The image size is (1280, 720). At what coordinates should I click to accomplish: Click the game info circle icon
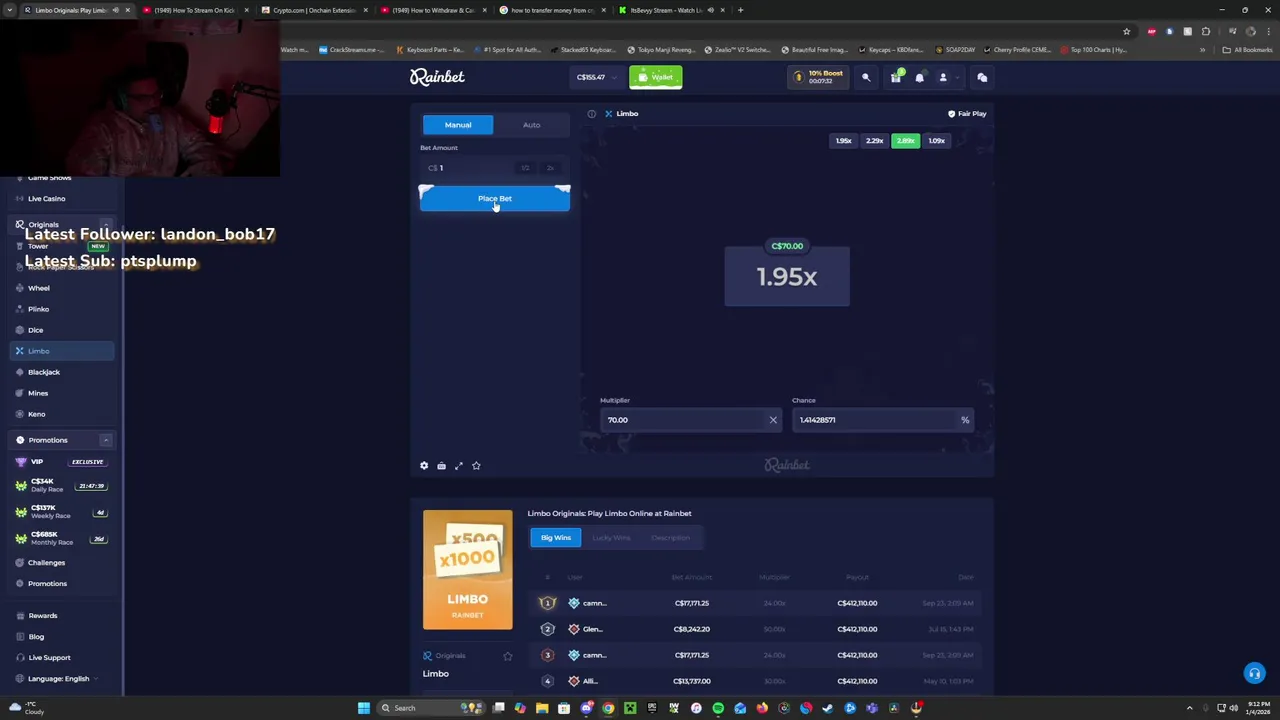[592, 114]
